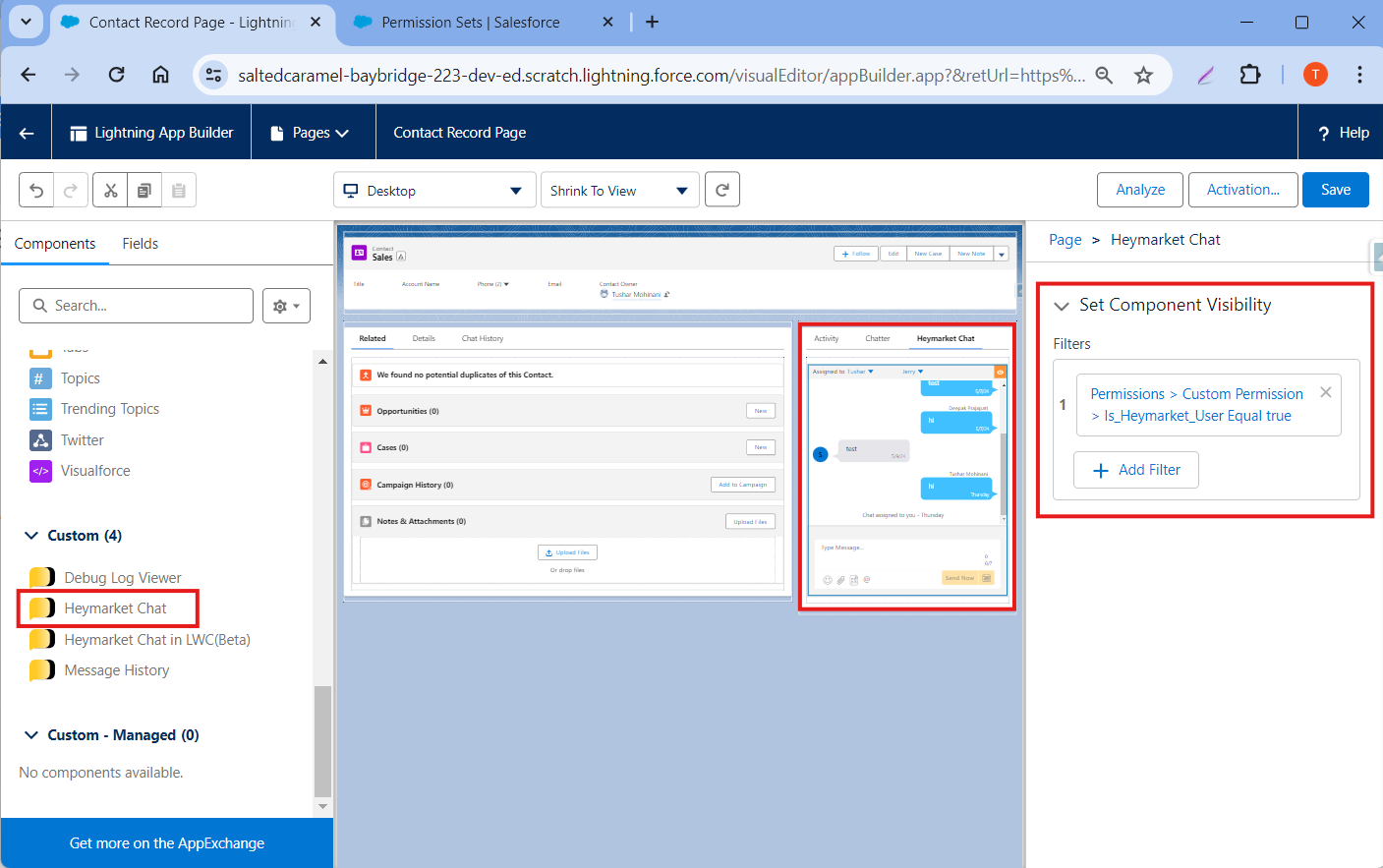Select Chatter tab in canvas
Screen dimensions: 1383x868
click(878, 338)
